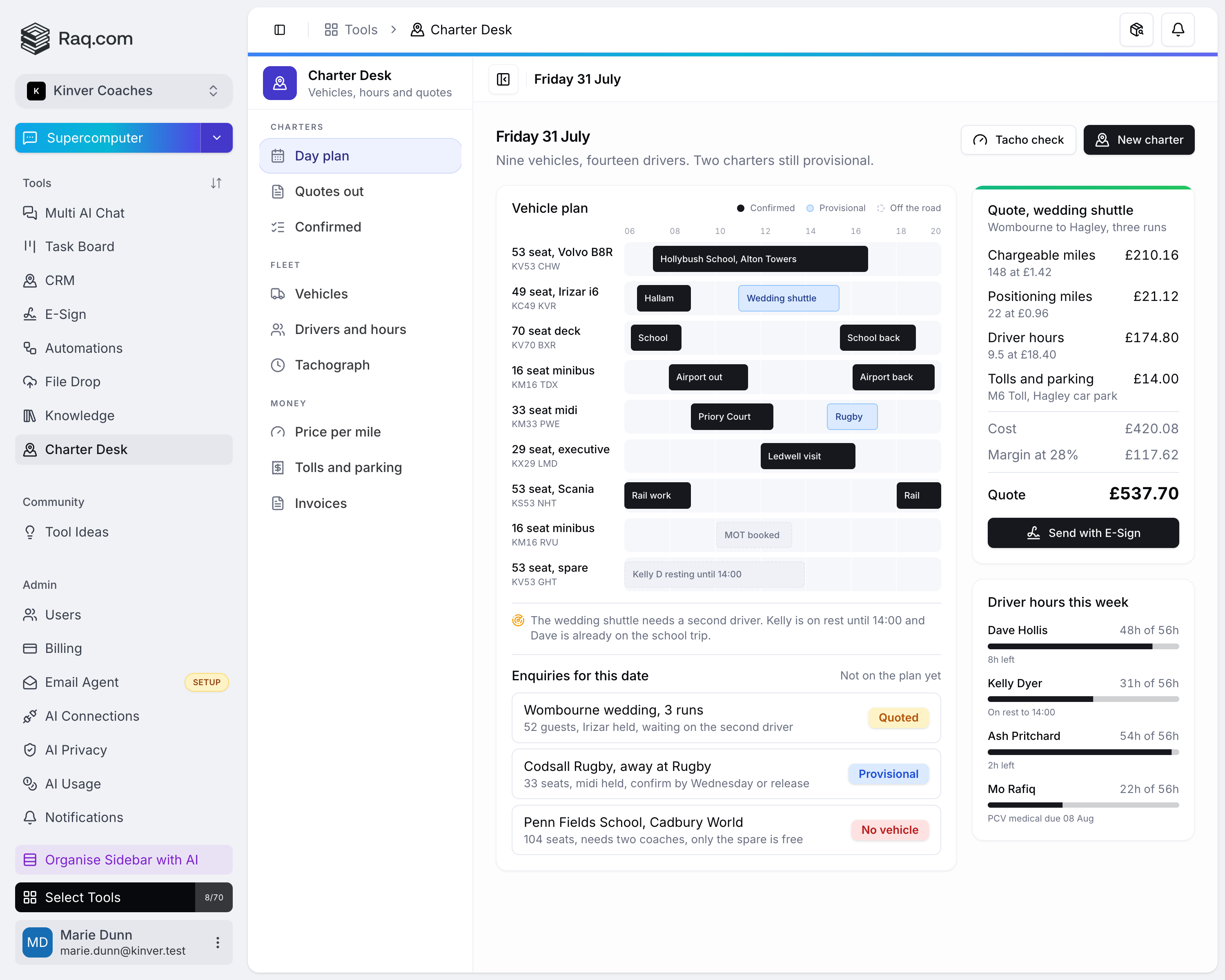Open the Knowledge tool

(x=123, y=416)
